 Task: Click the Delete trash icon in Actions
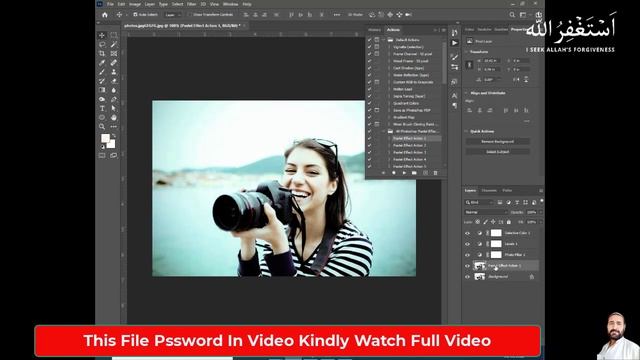[x=435, y=173]
